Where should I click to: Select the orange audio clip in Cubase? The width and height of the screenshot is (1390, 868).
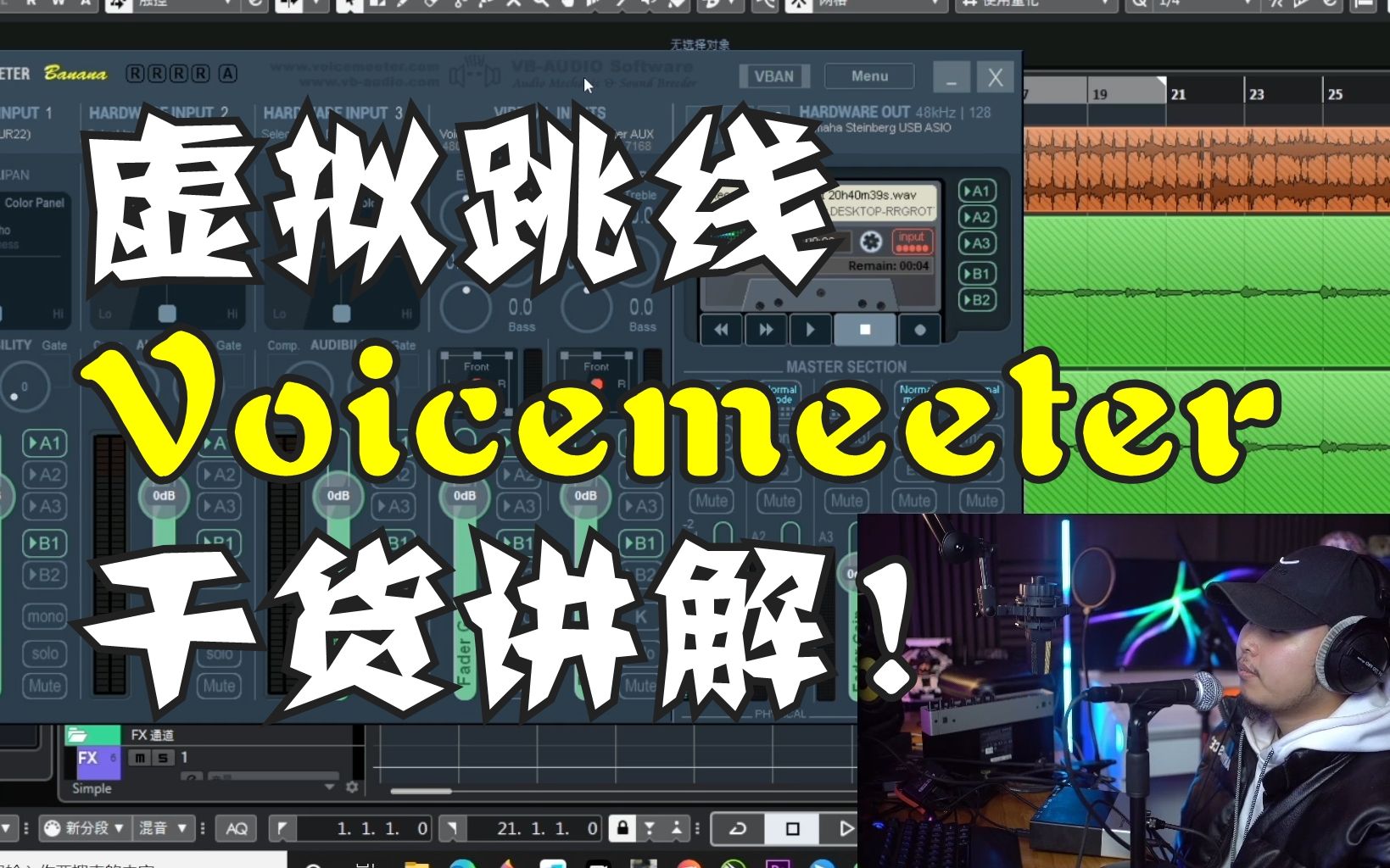(x=1208, y=170)
